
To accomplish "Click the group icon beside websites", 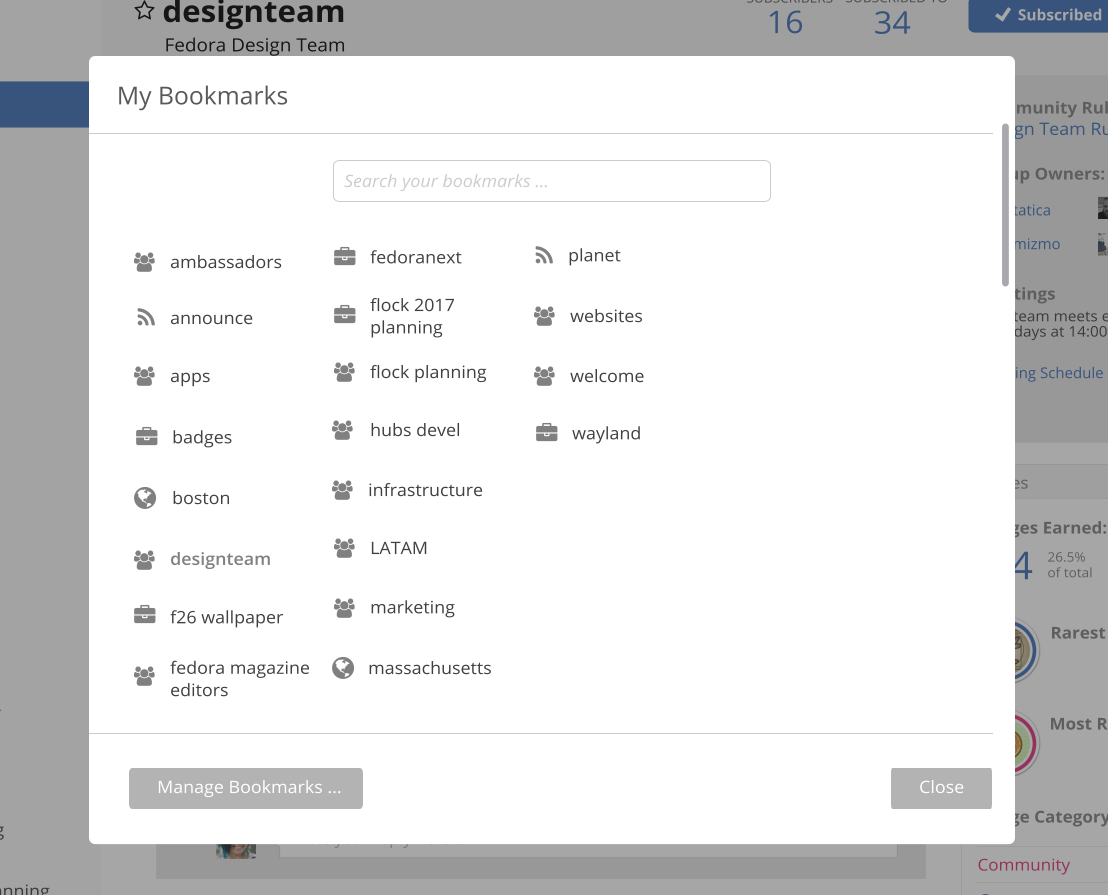I will tap(544, 316).
